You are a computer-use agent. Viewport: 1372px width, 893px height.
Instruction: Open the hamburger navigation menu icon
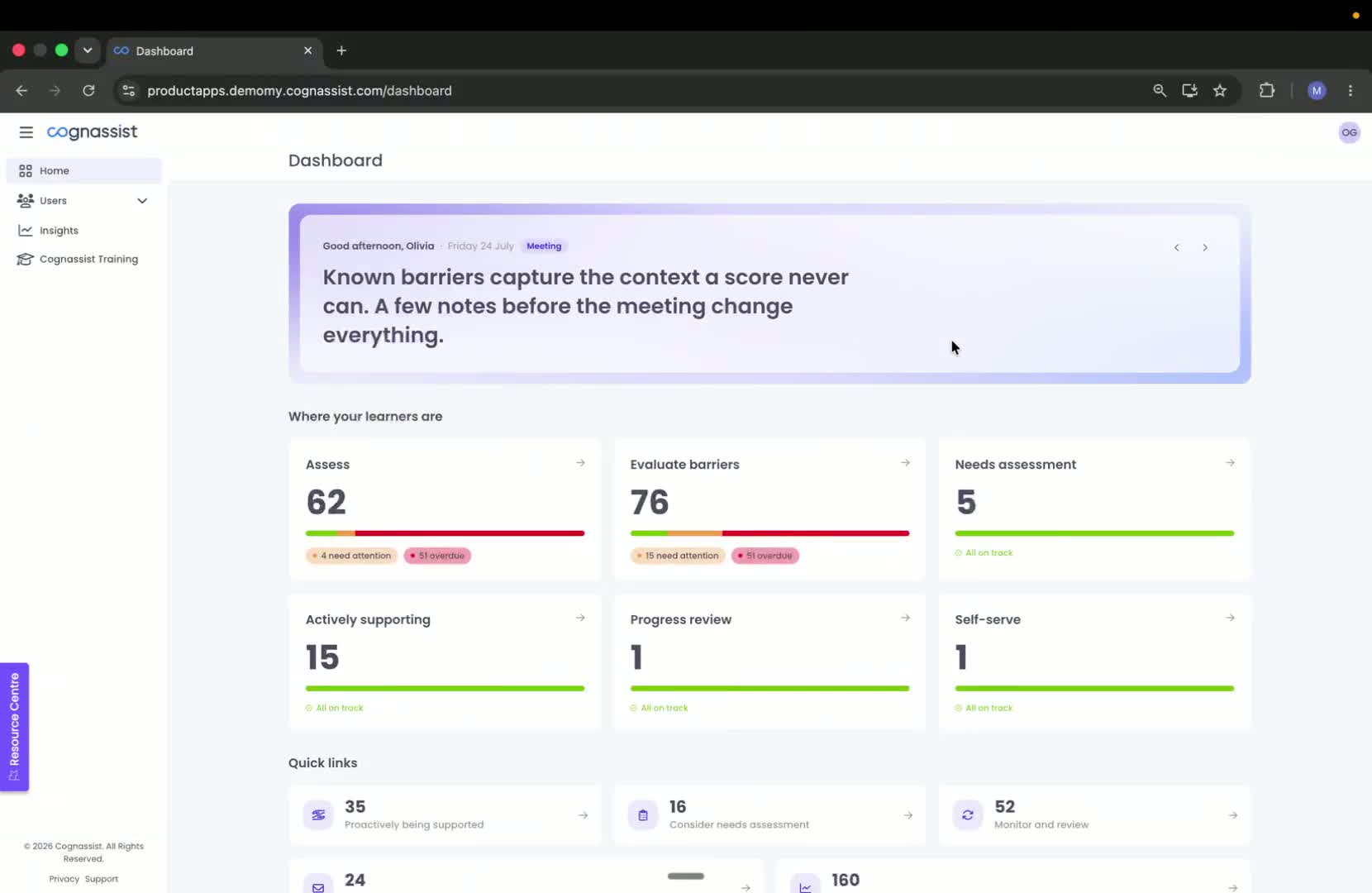pyautogui.click(x=26, y=132)
